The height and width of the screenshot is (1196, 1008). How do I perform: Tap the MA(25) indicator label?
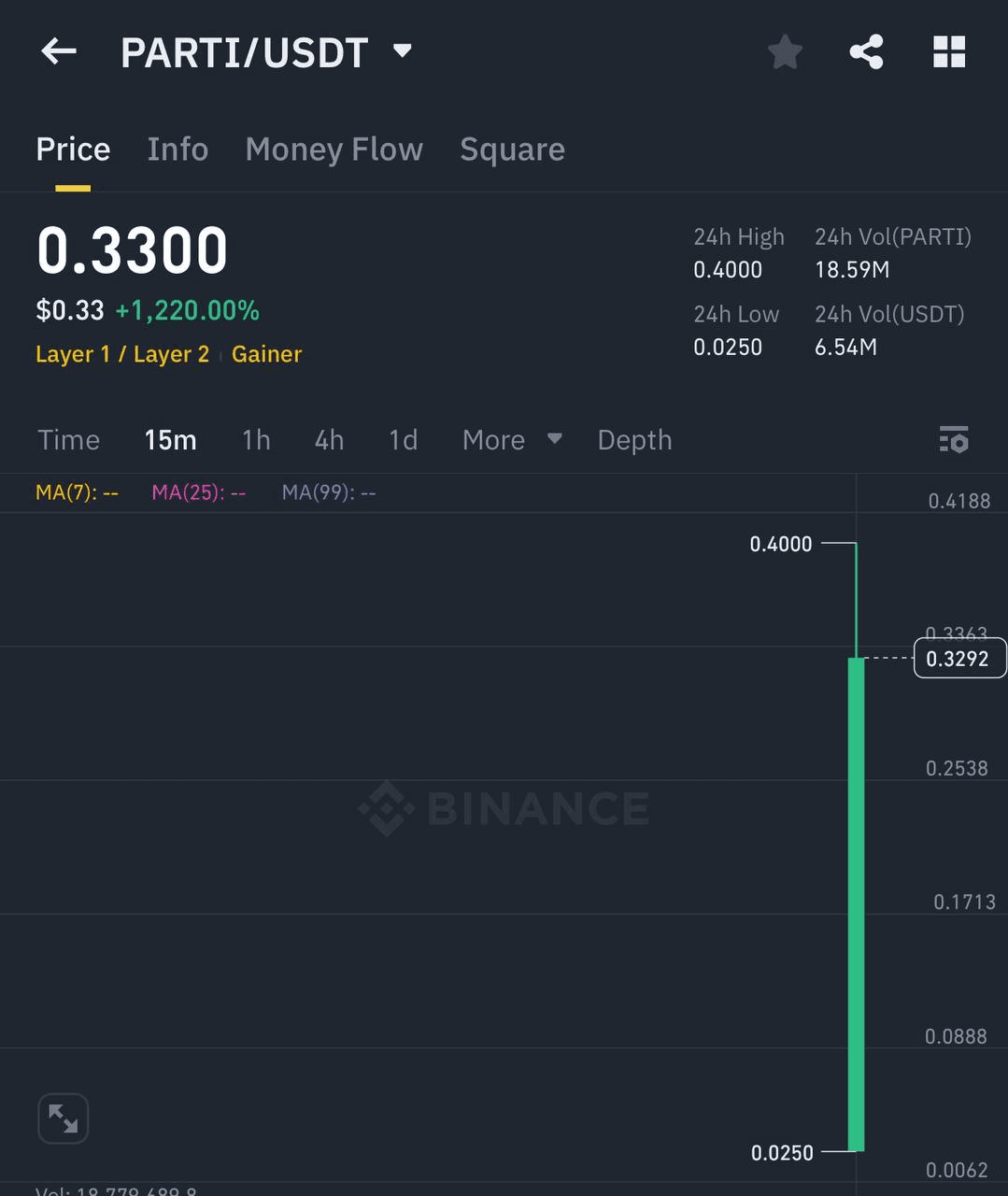click(x=198, y=492)
